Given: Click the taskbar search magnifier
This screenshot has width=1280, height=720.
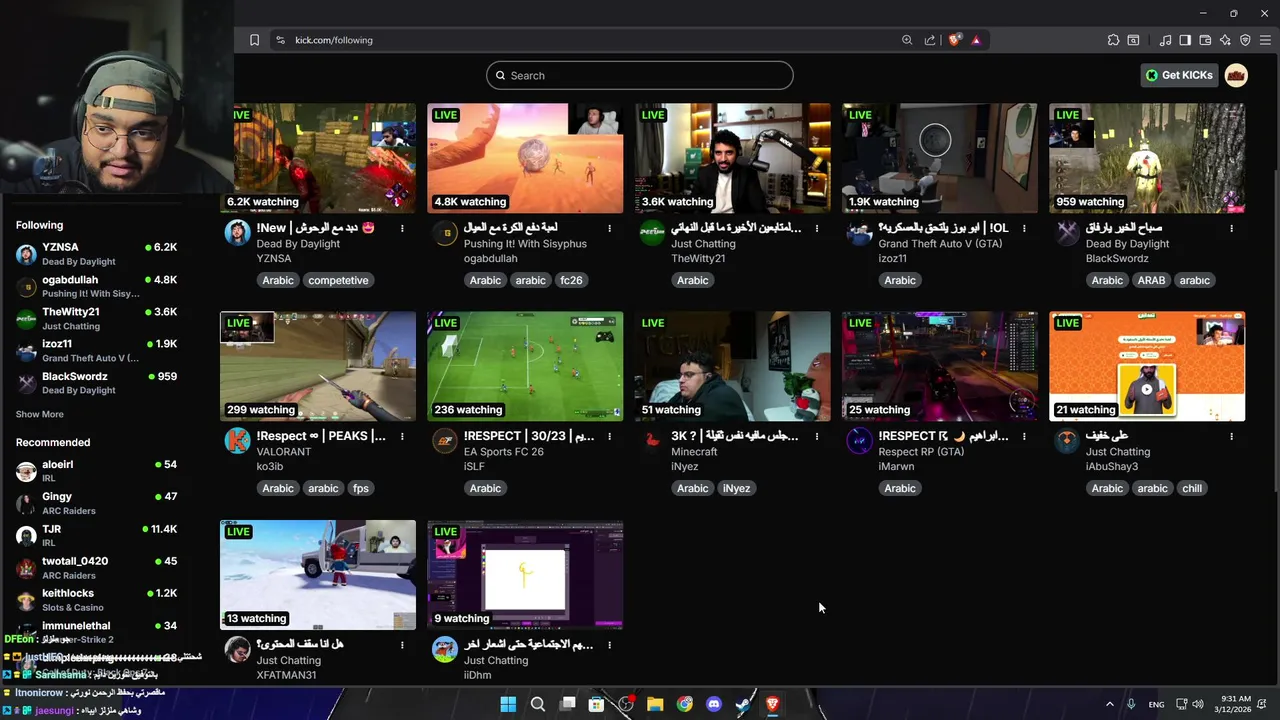Looking at the screenshot, I should [x=537, y=704].
